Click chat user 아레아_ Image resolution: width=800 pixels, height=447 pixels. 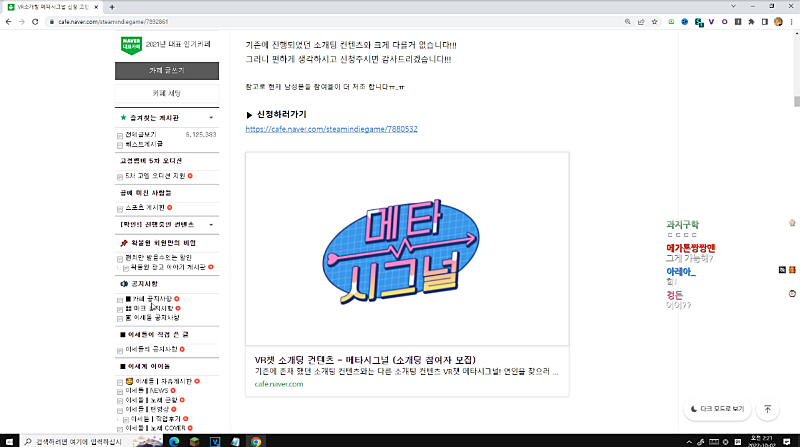(x=681, y=272)
